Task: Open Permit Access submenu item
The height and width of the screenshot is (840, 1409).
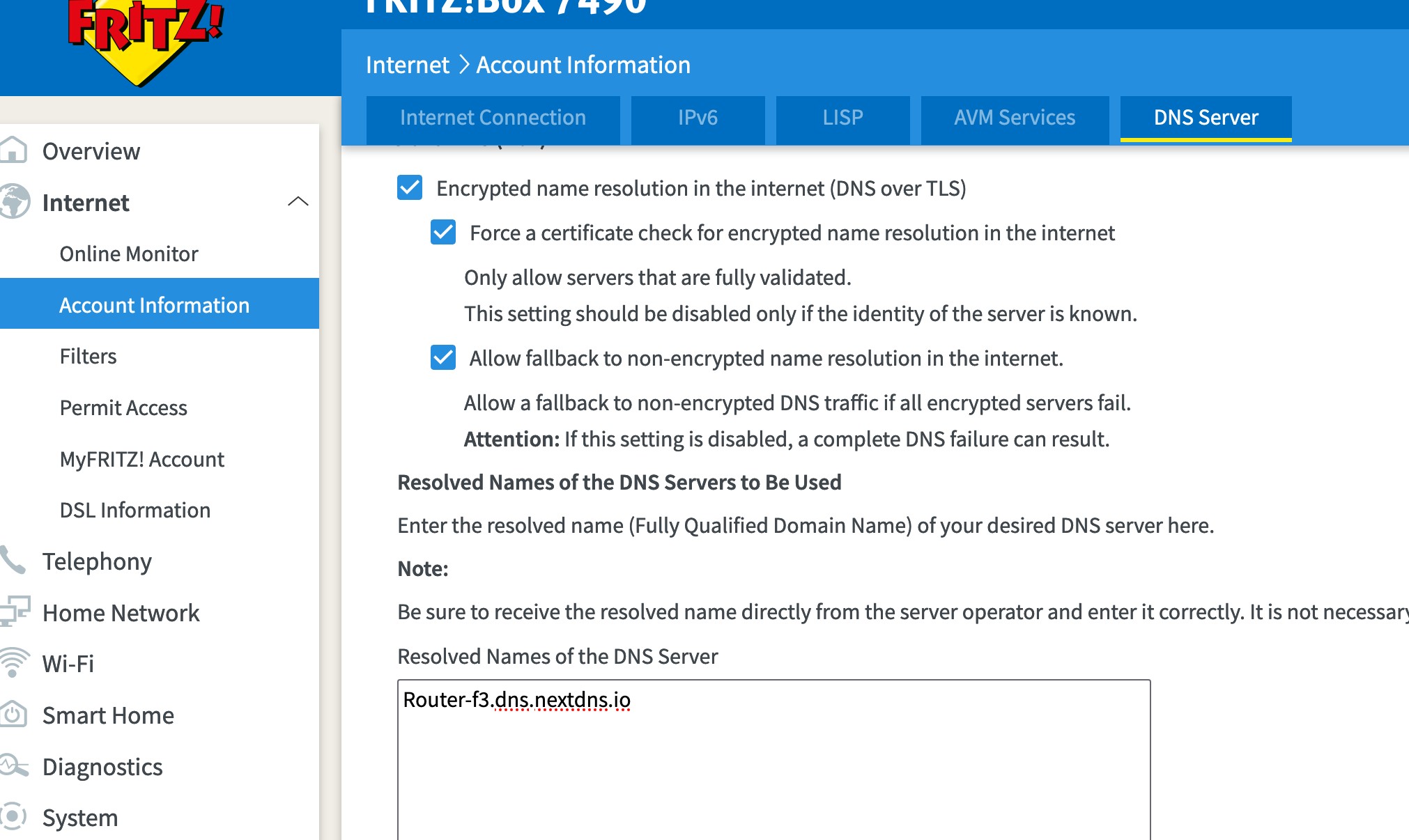Action: 123,407
